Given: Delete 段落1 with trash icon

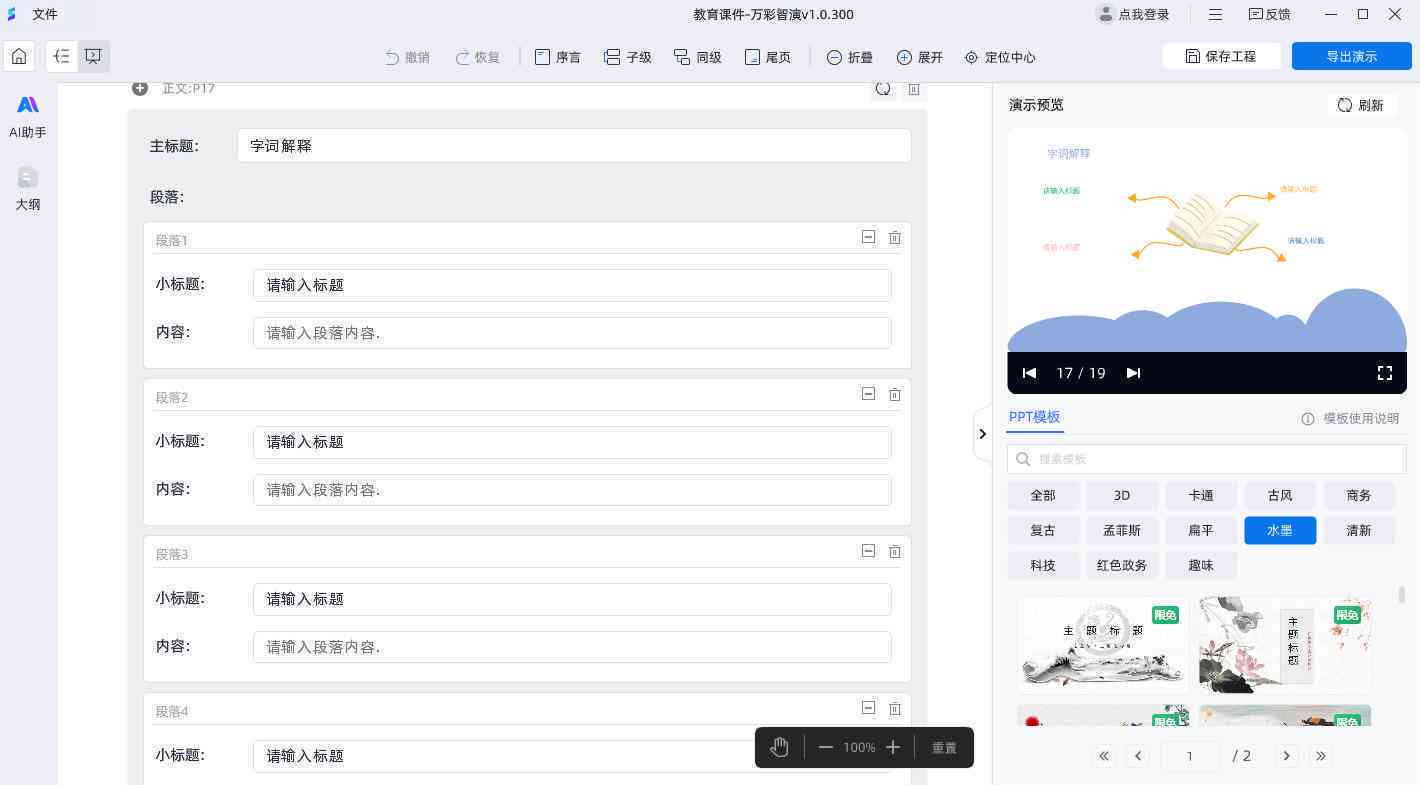Looking at the screenshot, I should tap(895, 237).
